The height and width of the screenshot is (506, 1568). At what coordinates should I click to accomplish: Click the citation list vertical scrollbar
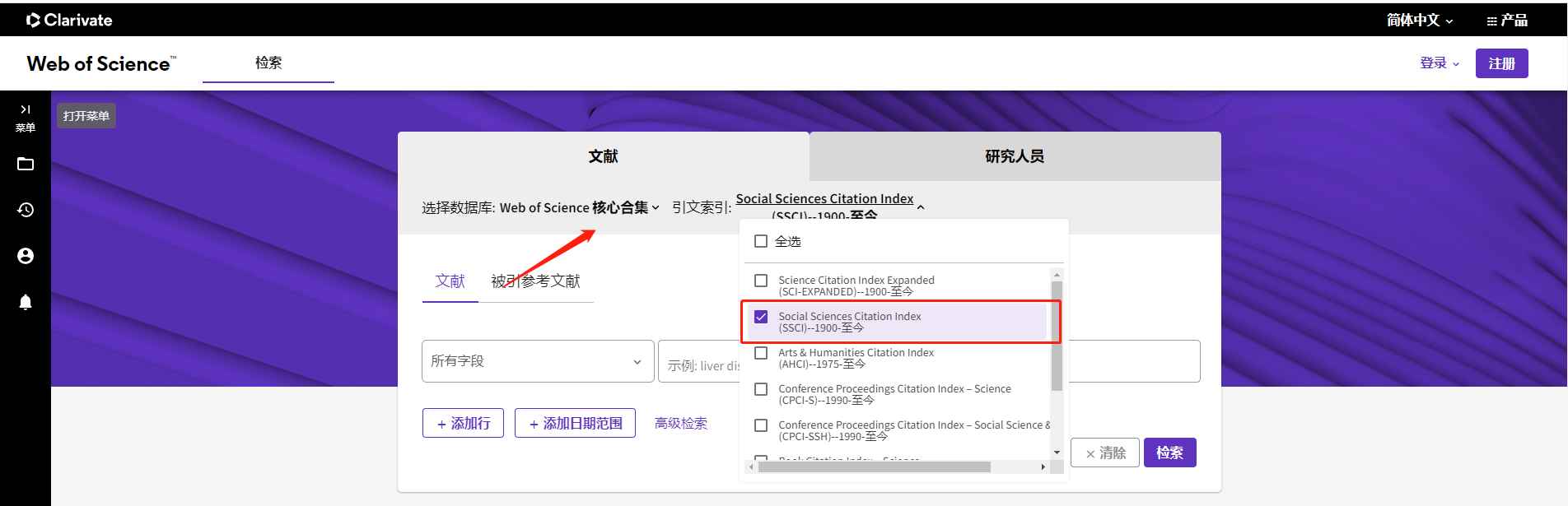tap(1057, 337)
